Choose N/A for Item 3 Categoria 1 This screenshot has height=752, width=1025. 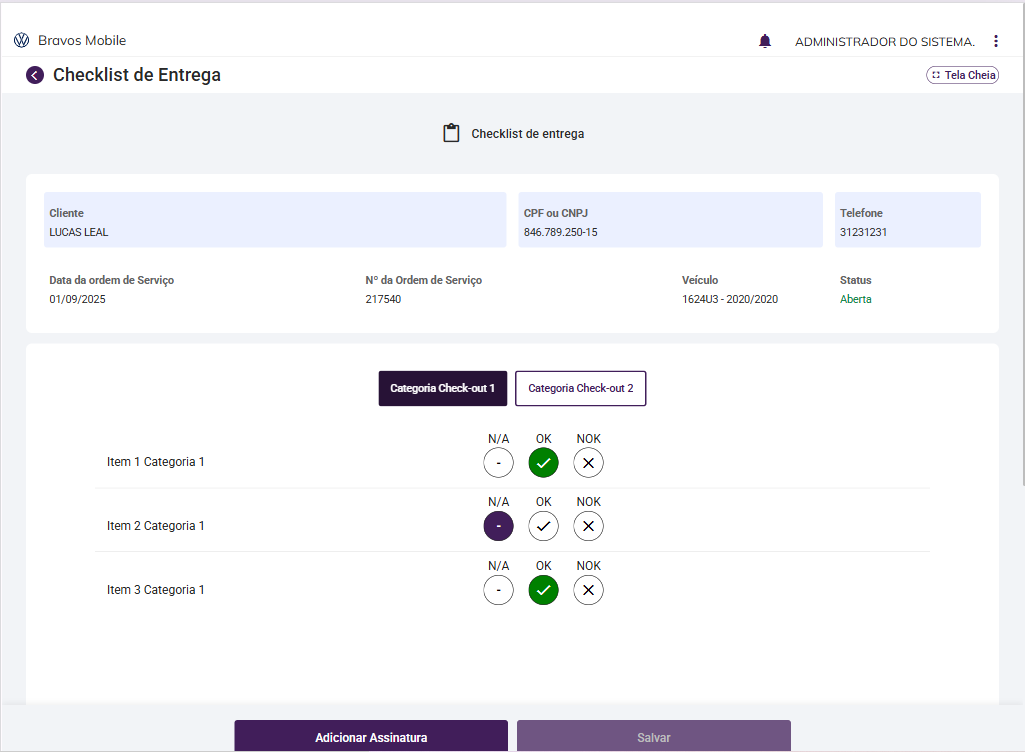(x=498, y=590)
